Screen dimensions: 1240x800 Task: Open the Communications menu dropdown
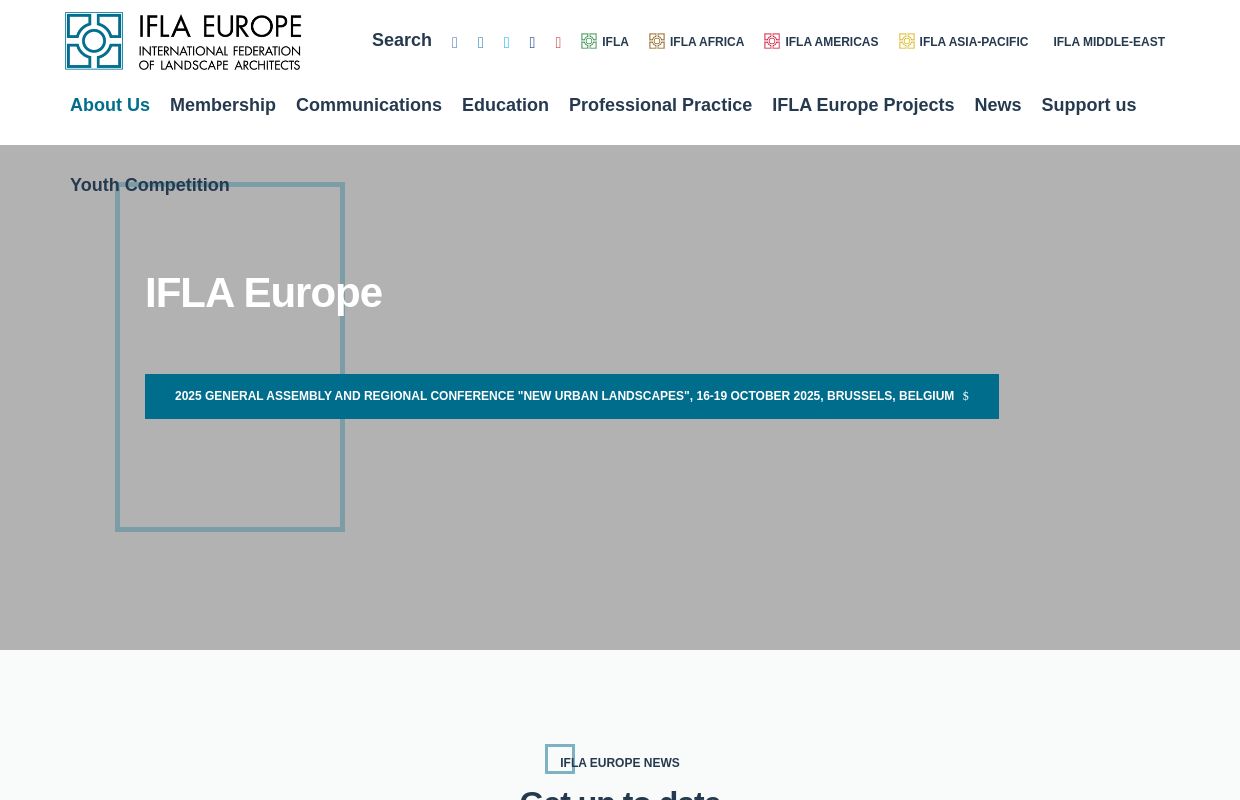(x=369, y=105)
